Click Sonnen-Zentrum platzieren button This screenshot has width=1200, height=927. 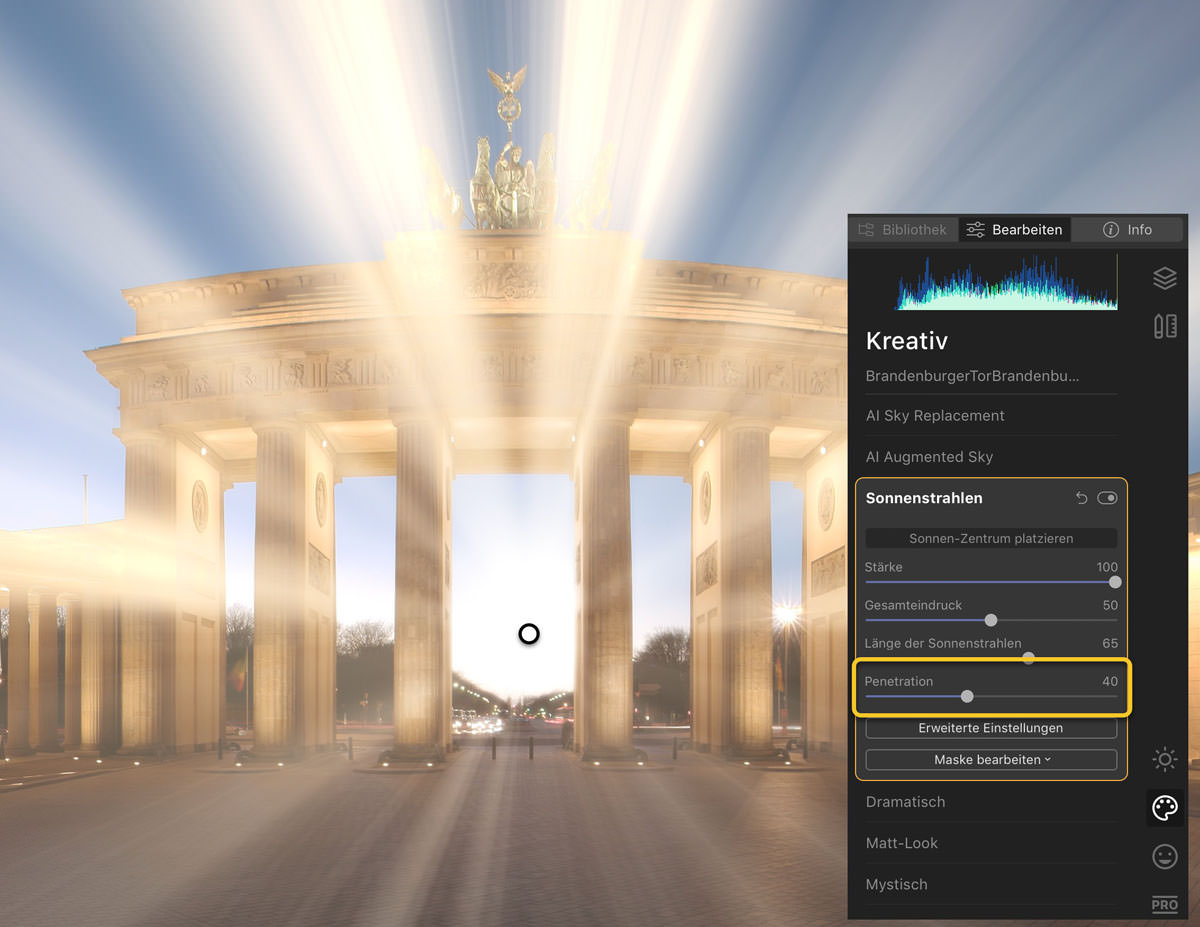click(x=991, y=538)
